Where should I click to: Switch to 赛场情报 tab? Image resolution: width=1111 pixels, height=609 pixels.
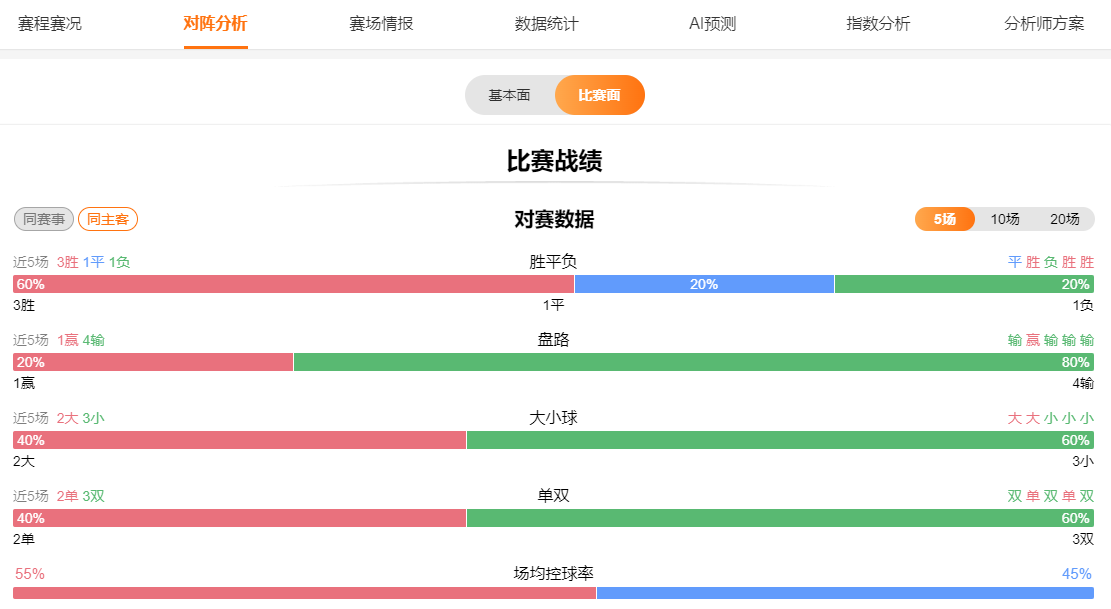pos(381,24)
